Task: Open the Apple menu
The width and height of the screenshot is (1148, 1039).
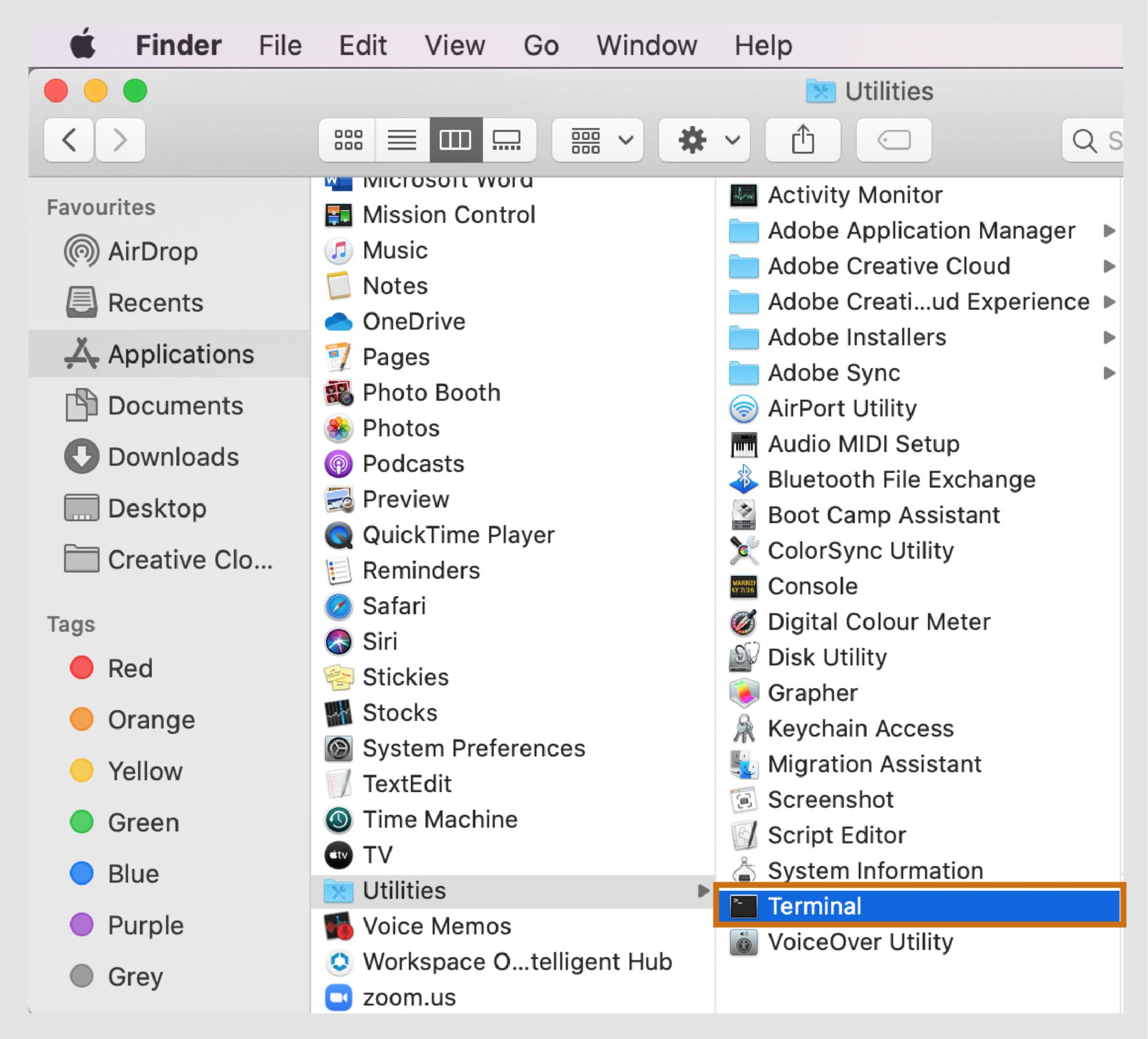Action: pyautogui.click(x=83, y=44)
